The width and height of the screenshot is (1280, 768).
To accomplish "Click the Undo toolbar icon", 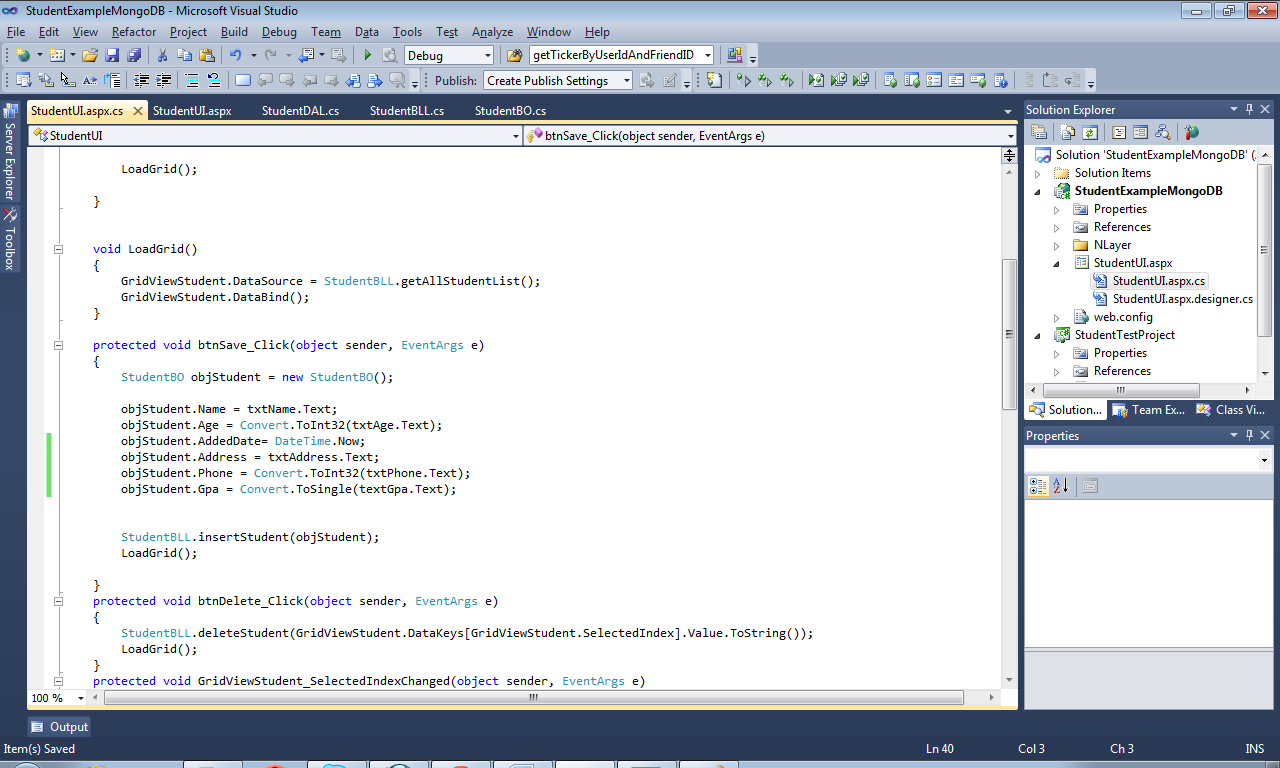I will (236, 57).
